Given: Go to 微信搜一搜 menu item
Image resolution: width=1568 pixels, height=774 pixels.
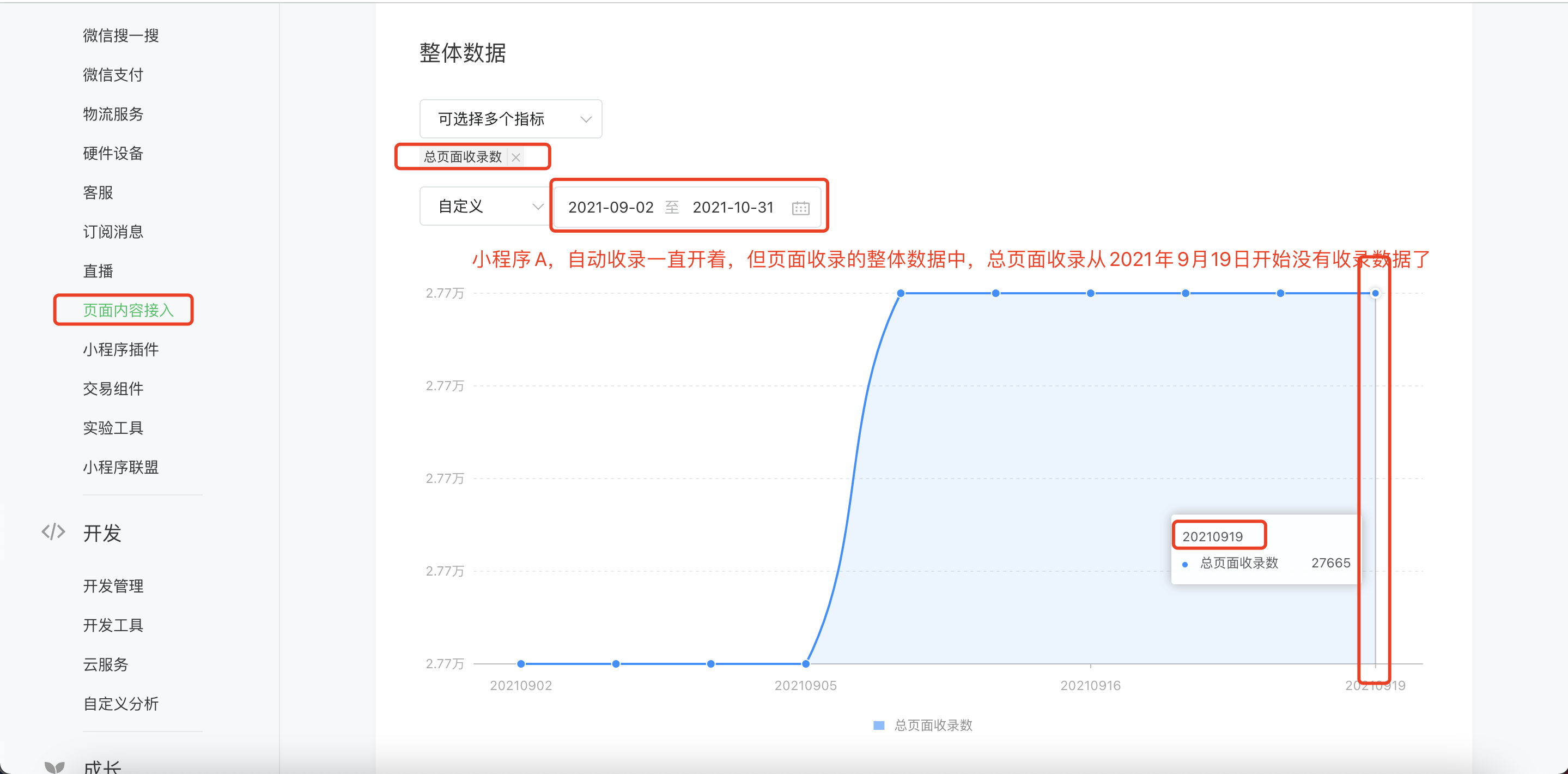Looking at the screenshot, I should pyautogui.click(x=120, y=35).
